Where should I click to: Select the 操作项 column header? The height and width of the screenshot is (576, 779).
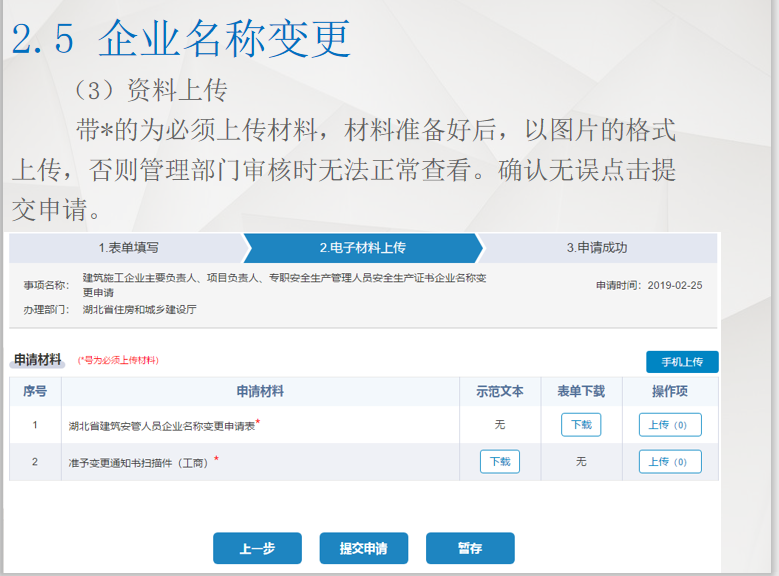[x=670, y=392]
